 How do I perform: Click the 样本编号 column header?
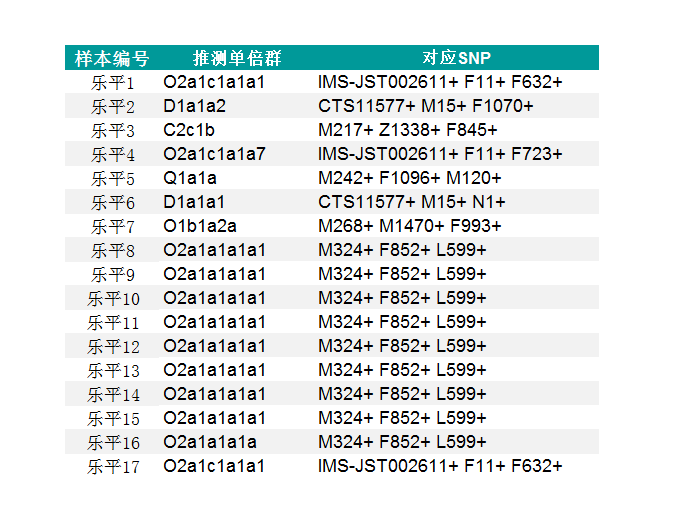pyautogui.click(x=112, y=58)
